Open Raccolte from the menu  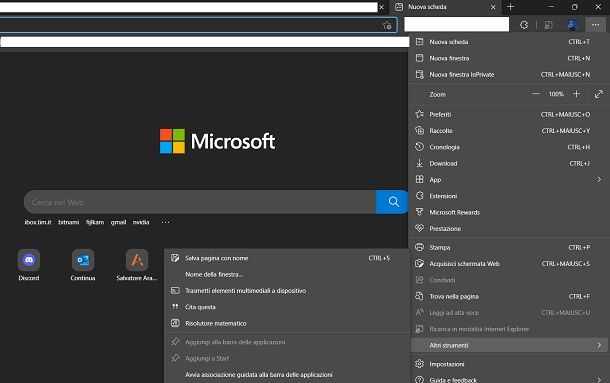tap(508, 131)
